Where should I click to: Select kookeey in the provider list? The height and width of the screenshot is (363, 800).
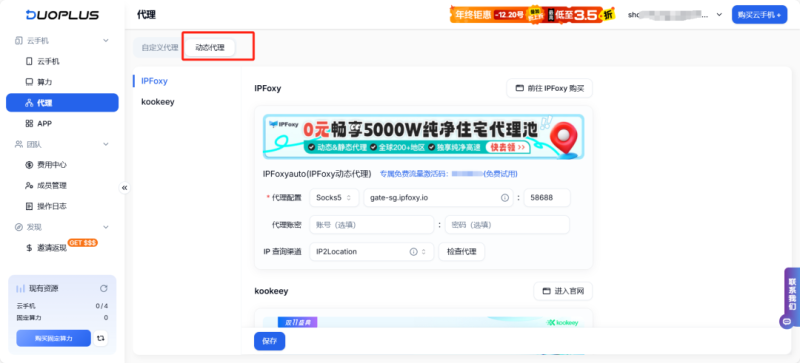coord(158,102)
